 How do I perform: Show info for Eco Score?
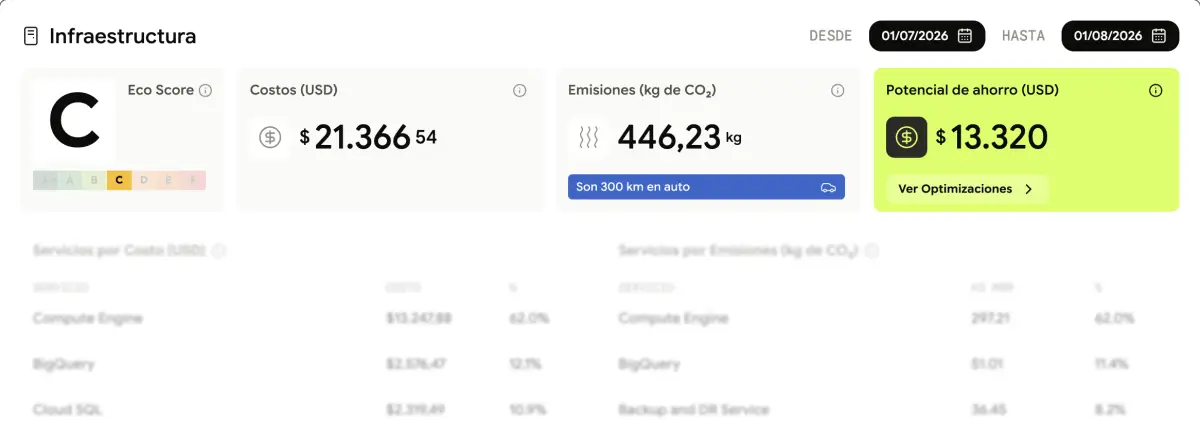[x=205, y=90]
